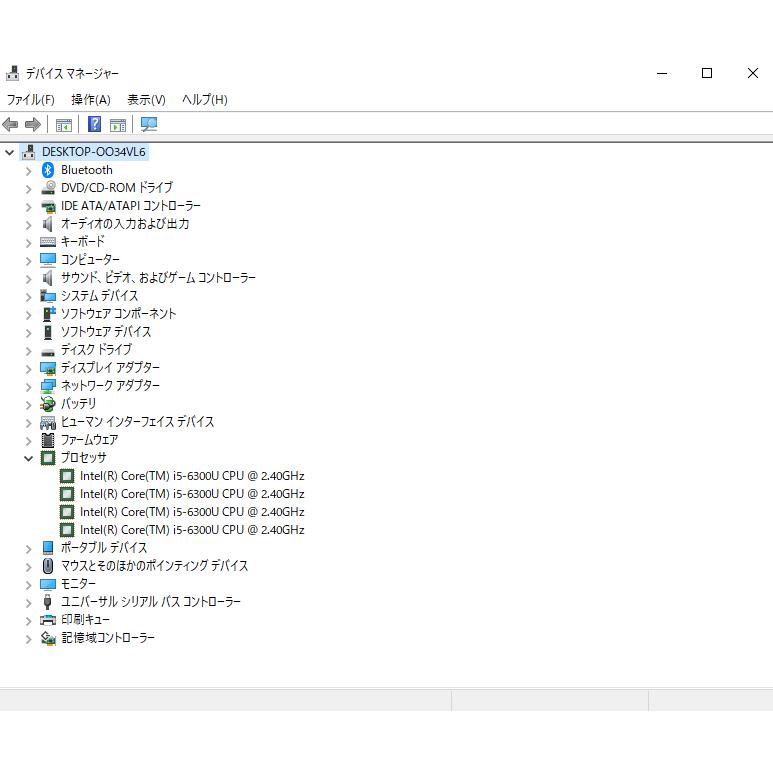The height and width of the screenshot is (773, 773).
Task: Expand the Bluetooth category
Action: (29, 171)
